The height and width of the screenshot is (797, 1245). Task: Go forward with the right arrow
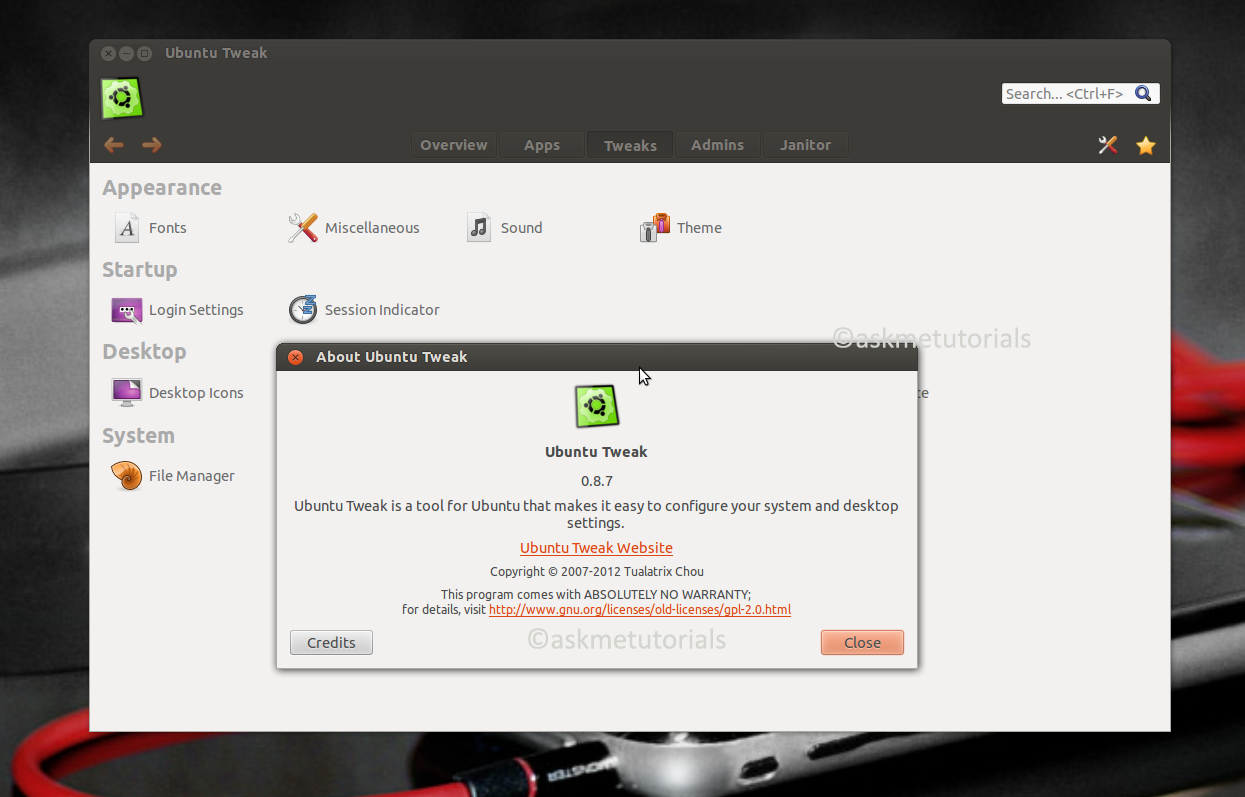(152, 145)
